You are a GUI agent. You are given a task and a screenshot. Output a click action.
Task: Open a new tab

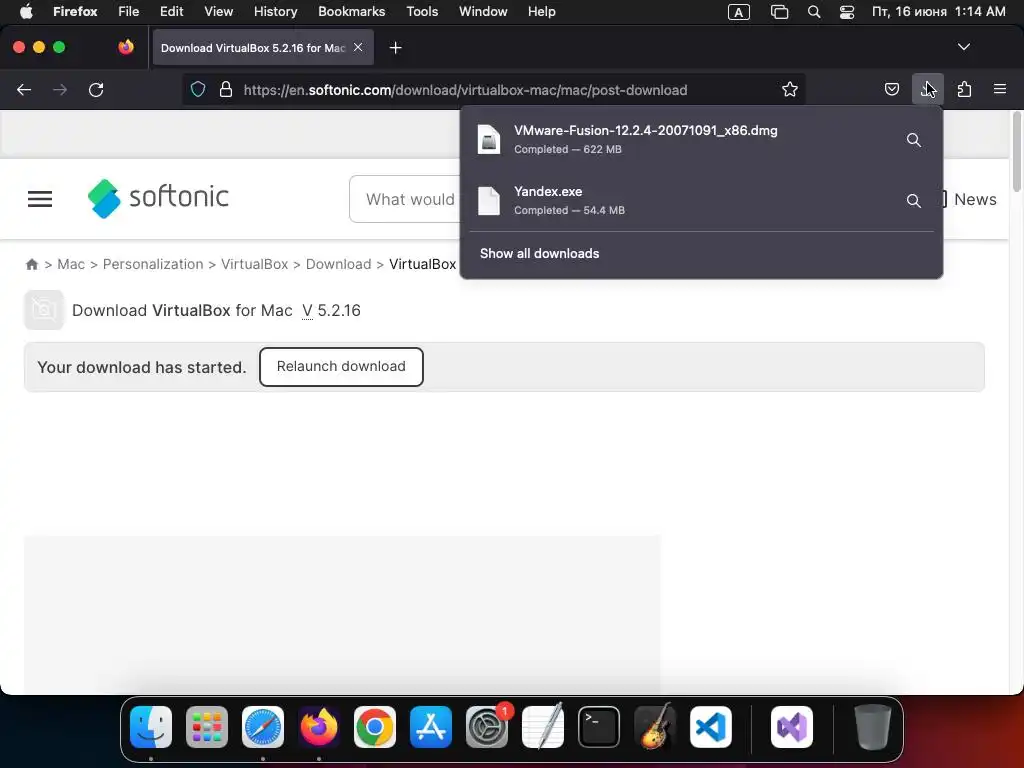(395, 48)
